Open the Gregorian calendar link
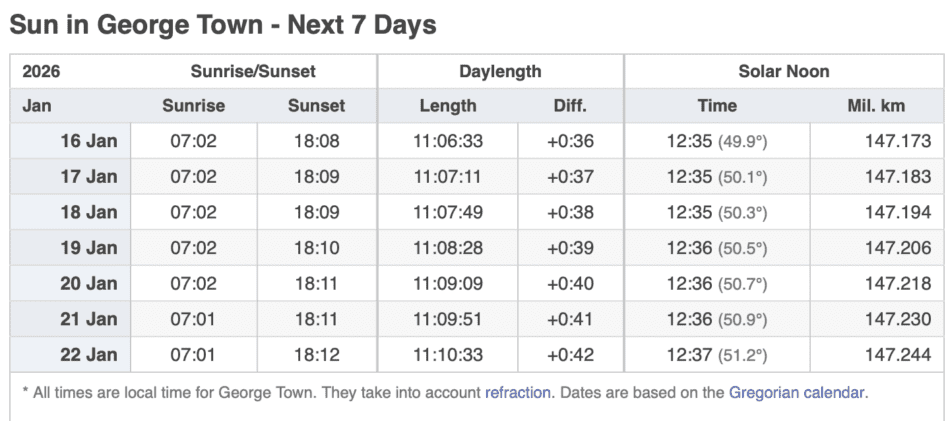The image size is (950, 421). 796,392
